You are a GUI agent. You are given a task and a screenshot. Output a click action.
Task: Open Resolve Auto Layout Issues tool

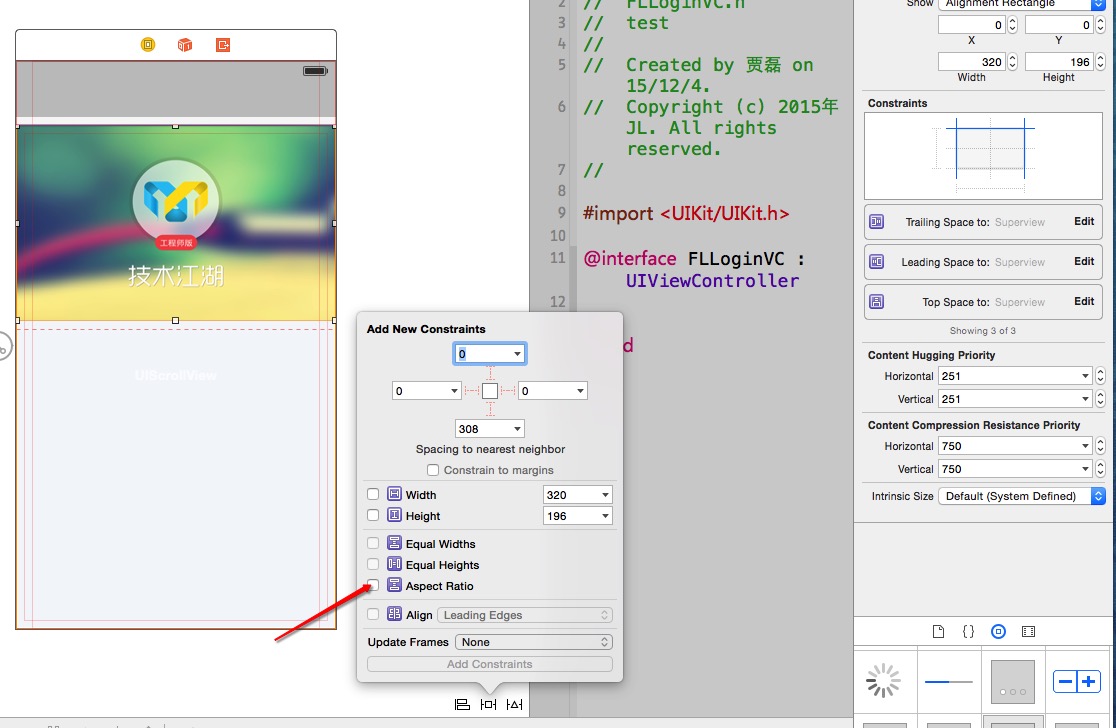[x=515, y=705]
